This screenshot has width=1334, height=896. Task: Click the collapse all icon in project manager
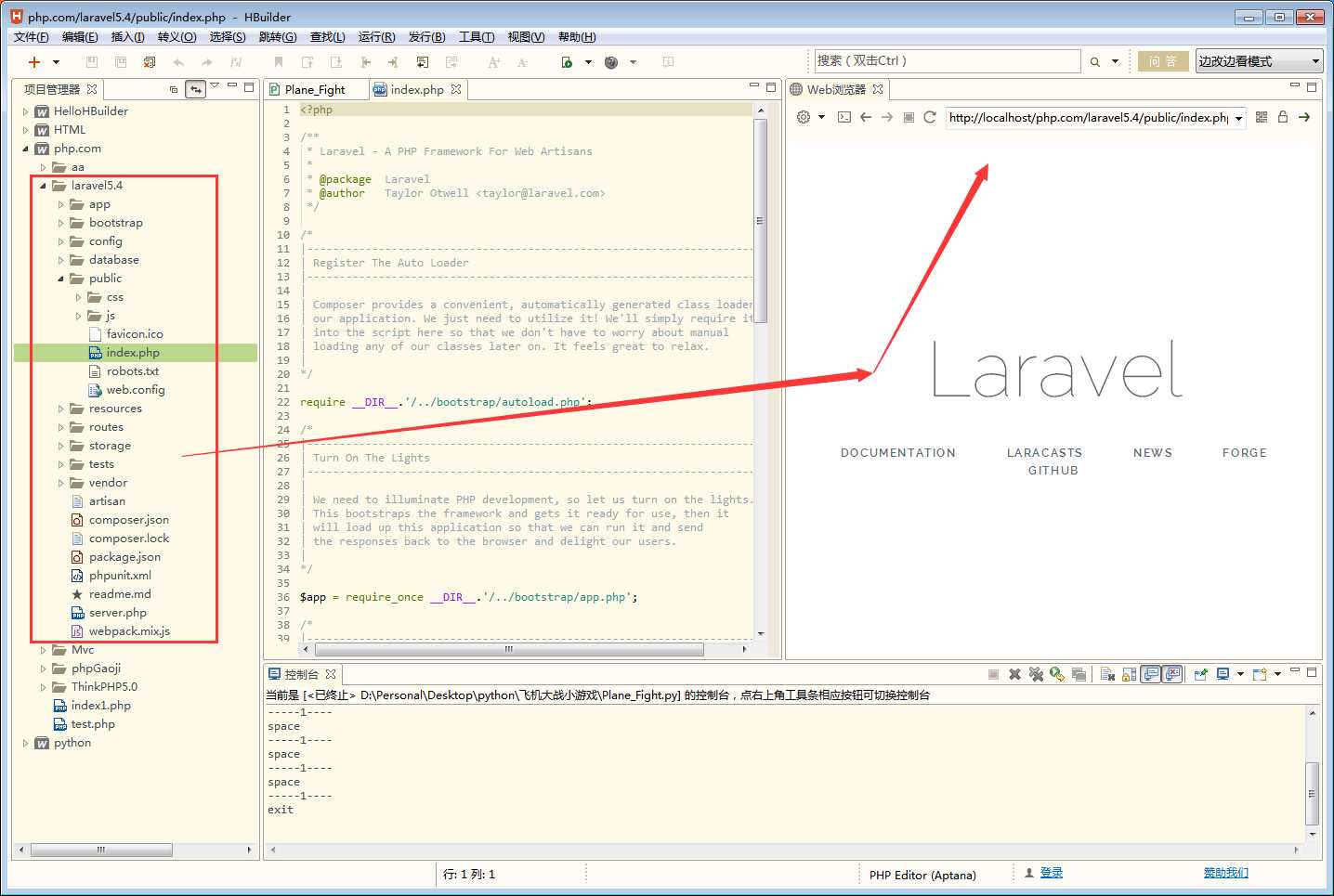174,89
